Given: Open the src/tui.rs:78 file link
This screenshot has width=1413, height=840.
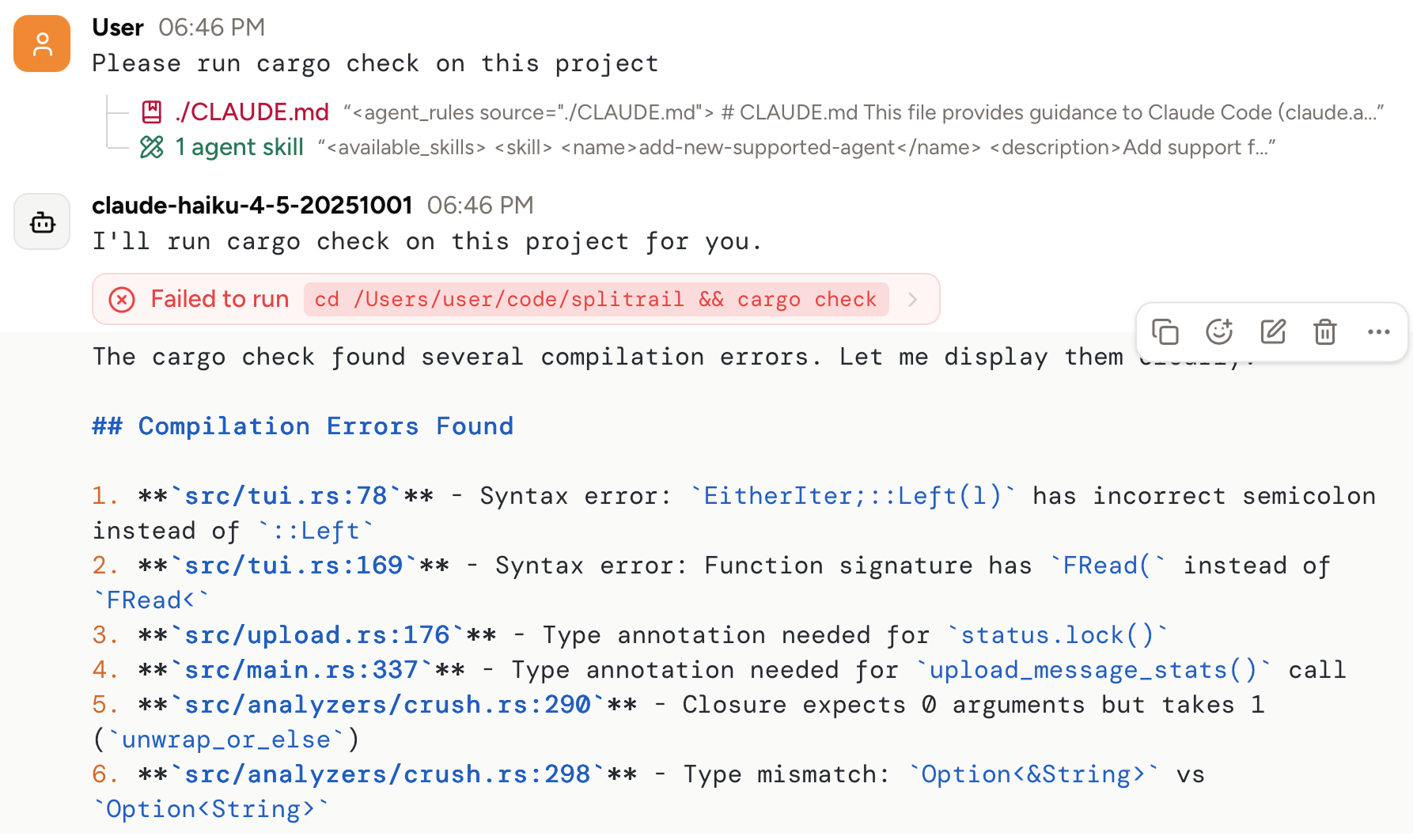Looking at the screenshot, I should [287, 495].
